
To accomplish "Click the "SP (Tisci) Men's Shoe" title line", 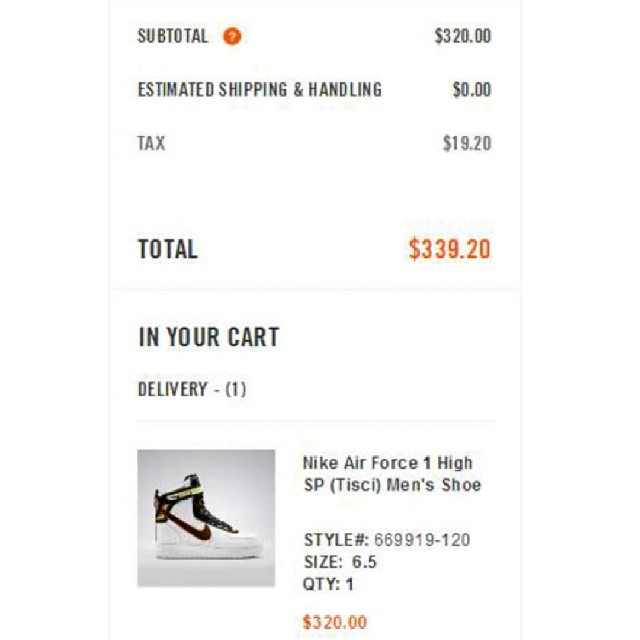I will 391,486.
